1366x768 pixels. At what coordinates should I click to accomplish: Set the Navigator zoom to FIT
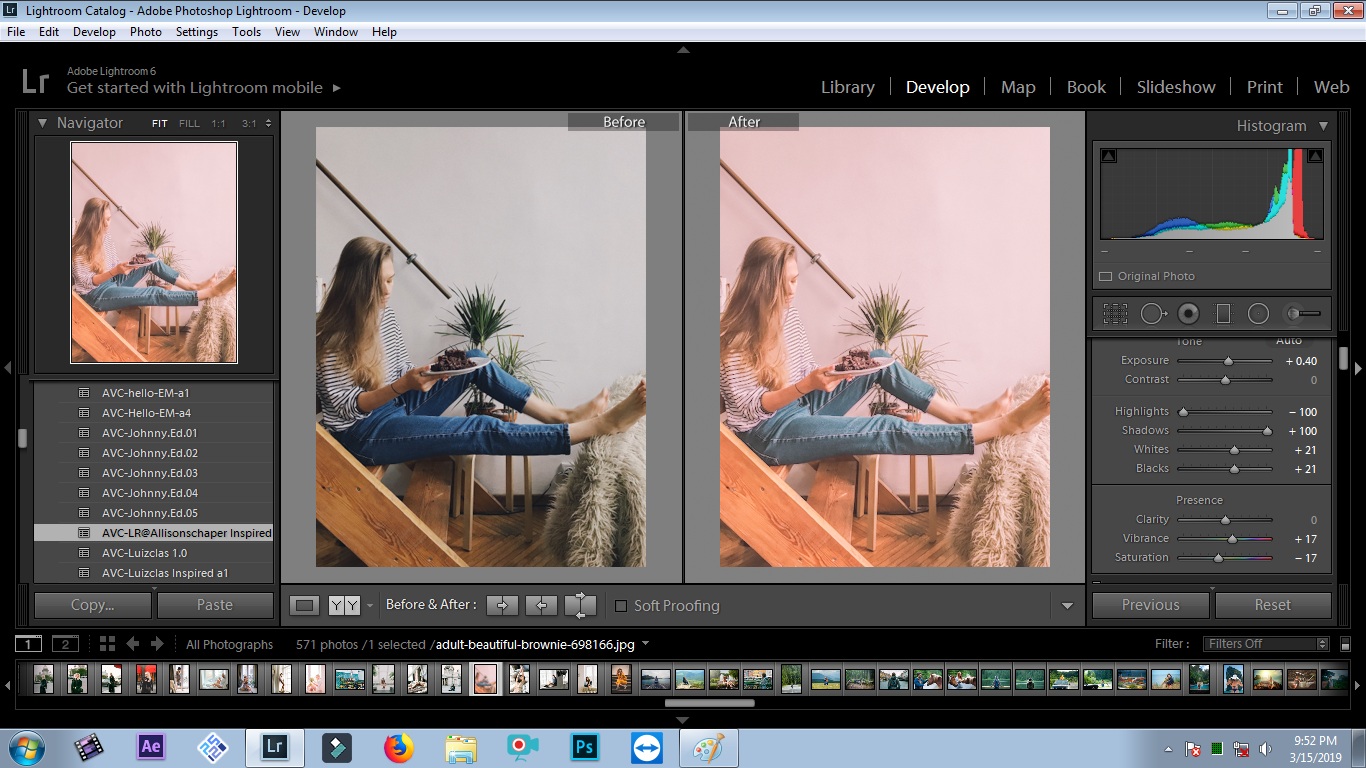pos(160,124)
